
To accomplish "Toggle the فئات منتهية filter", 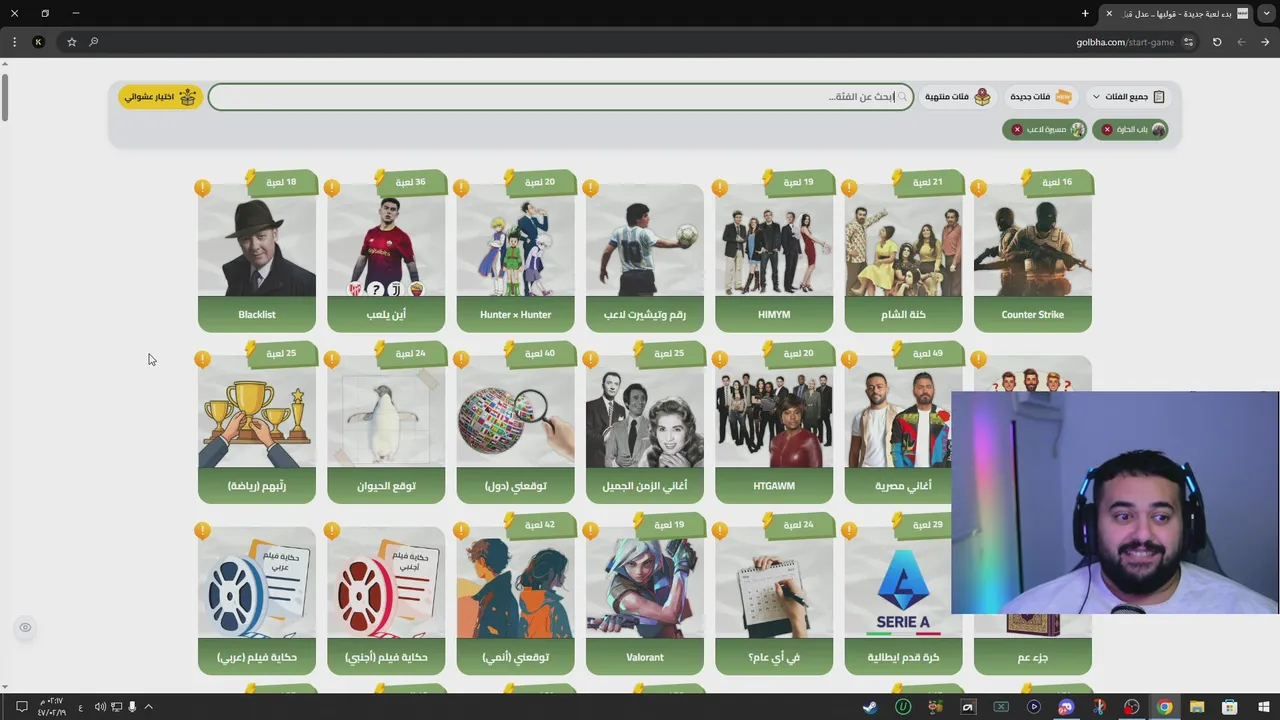I will tap(957, 97).
